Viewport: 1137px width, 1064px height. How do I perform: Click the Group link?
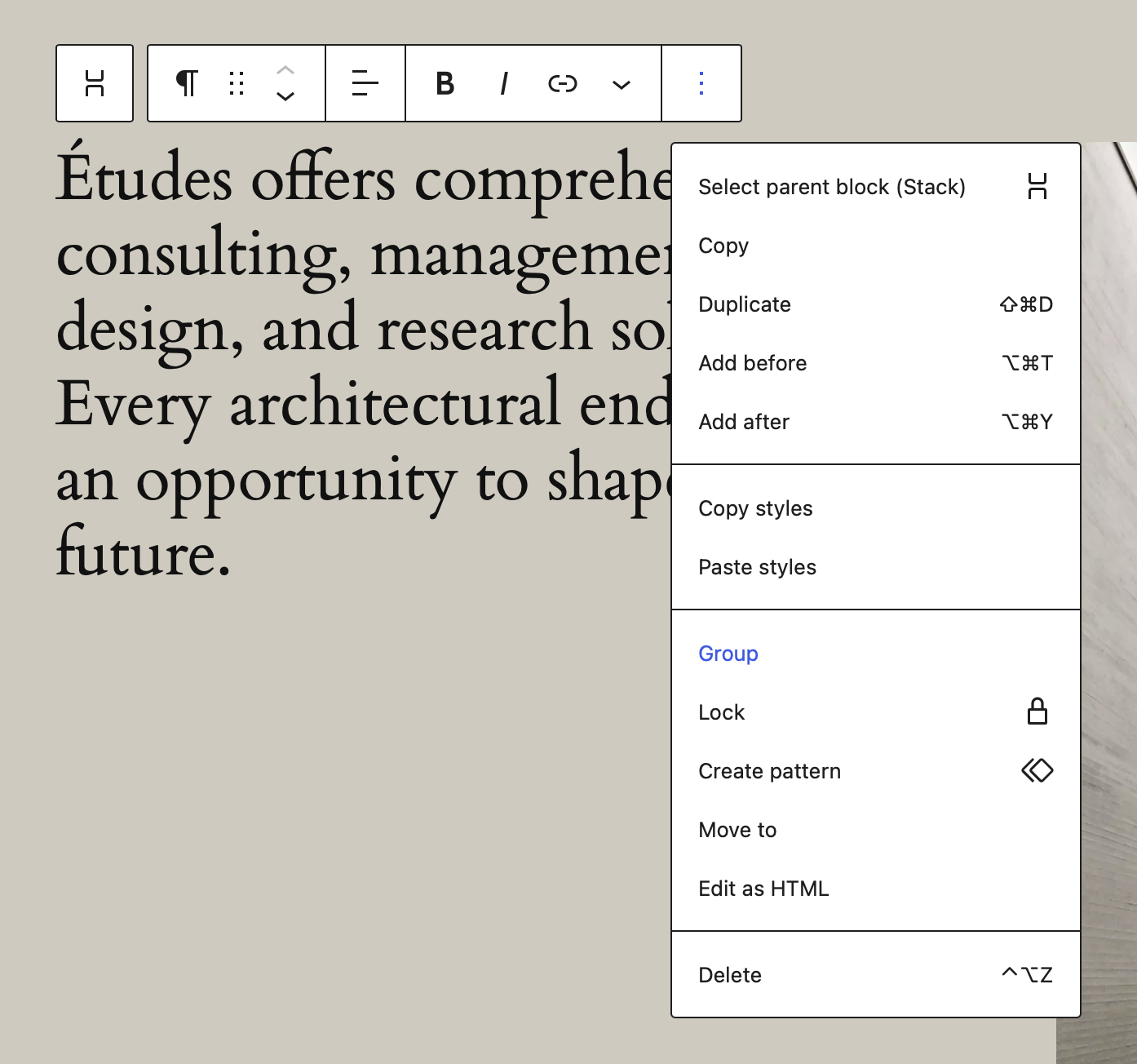(x=728, y=653)
